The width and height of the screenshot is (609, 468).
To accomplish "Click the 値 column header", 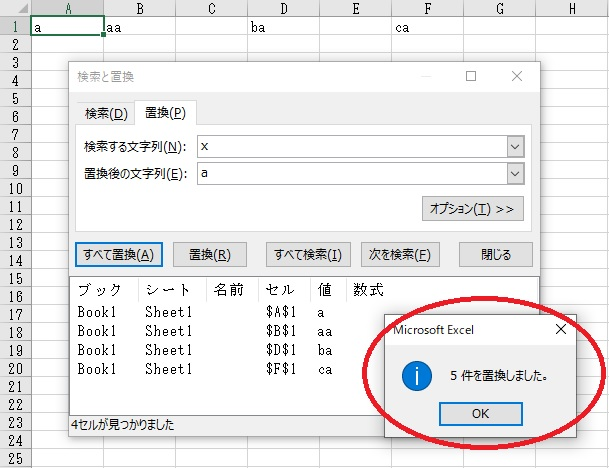I will point(328,290).
